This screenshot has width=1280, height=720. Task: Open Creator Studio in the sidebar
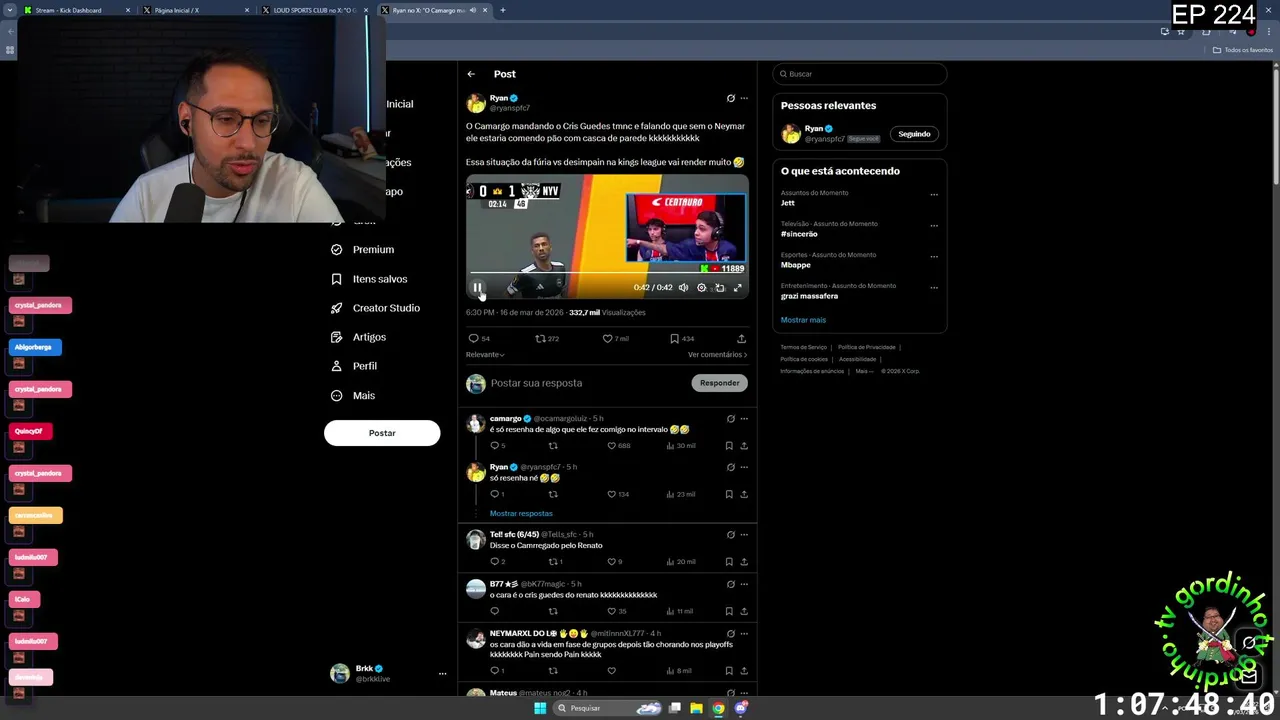pos(375,308)
